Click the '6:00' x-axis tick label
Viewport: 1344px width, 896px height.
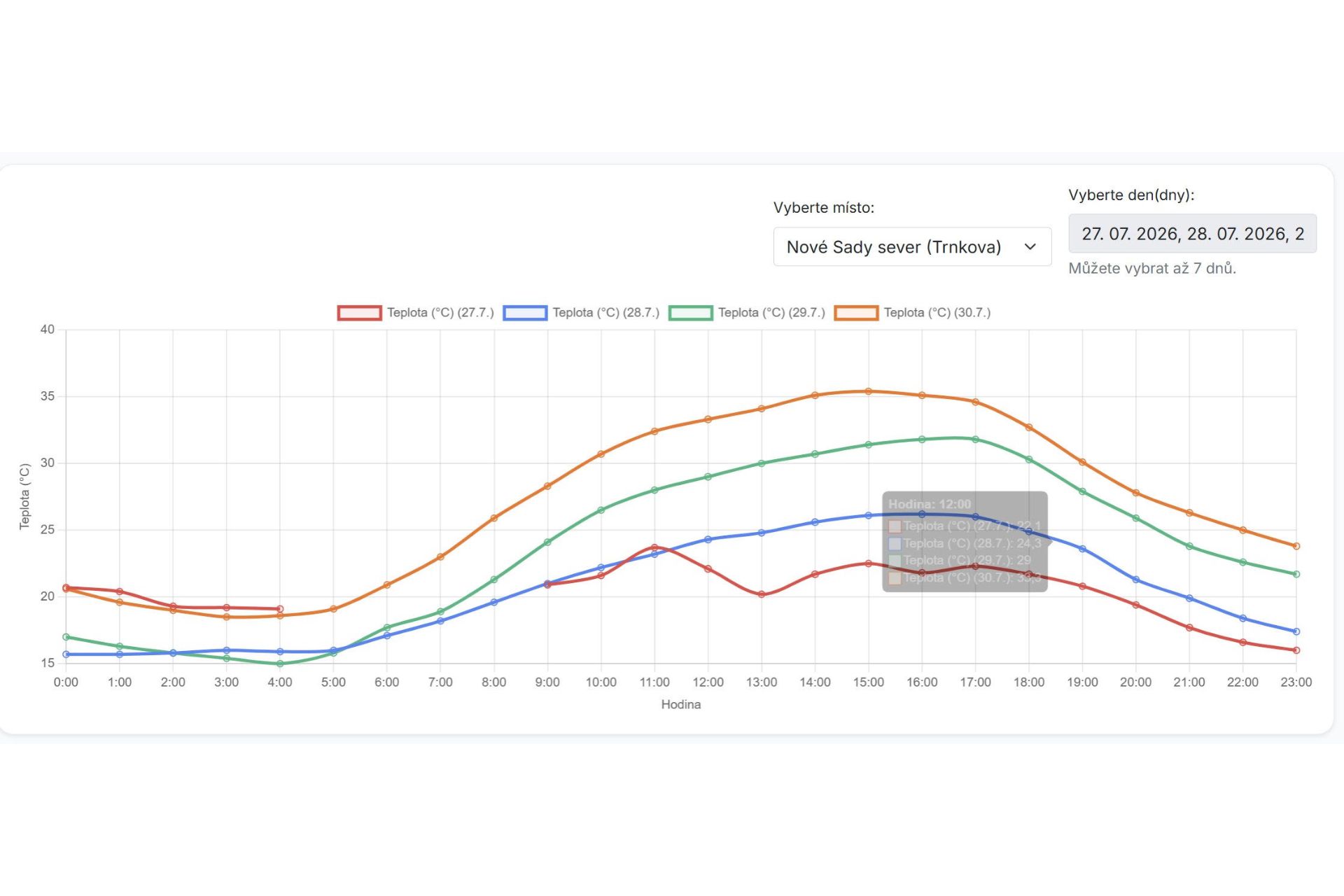387,682
